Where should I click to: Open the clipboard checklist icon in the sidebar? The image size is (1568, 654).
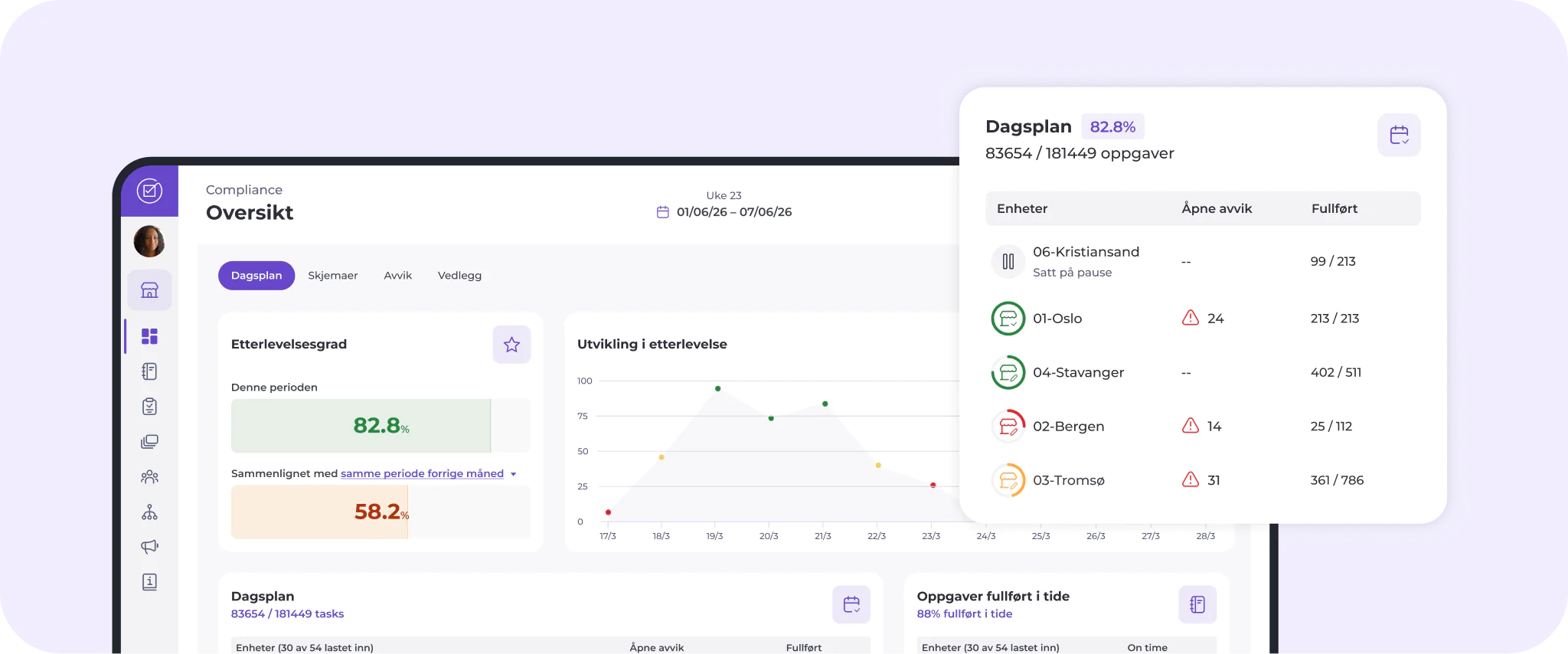tap(149, 407)
